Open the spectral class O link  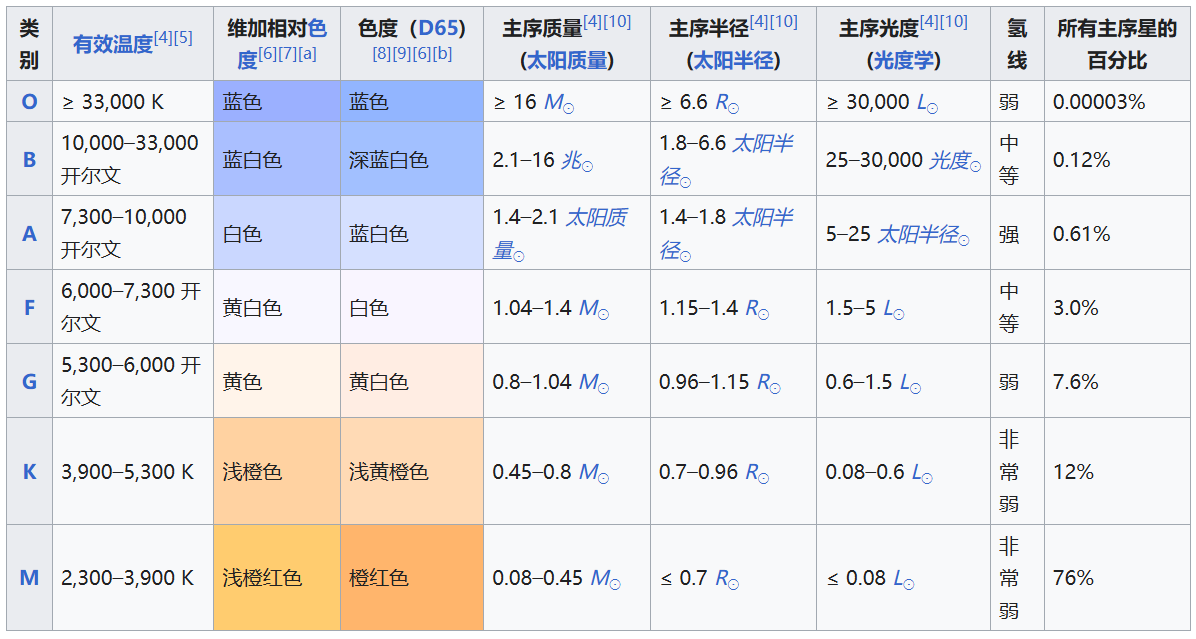click(29, 102)
